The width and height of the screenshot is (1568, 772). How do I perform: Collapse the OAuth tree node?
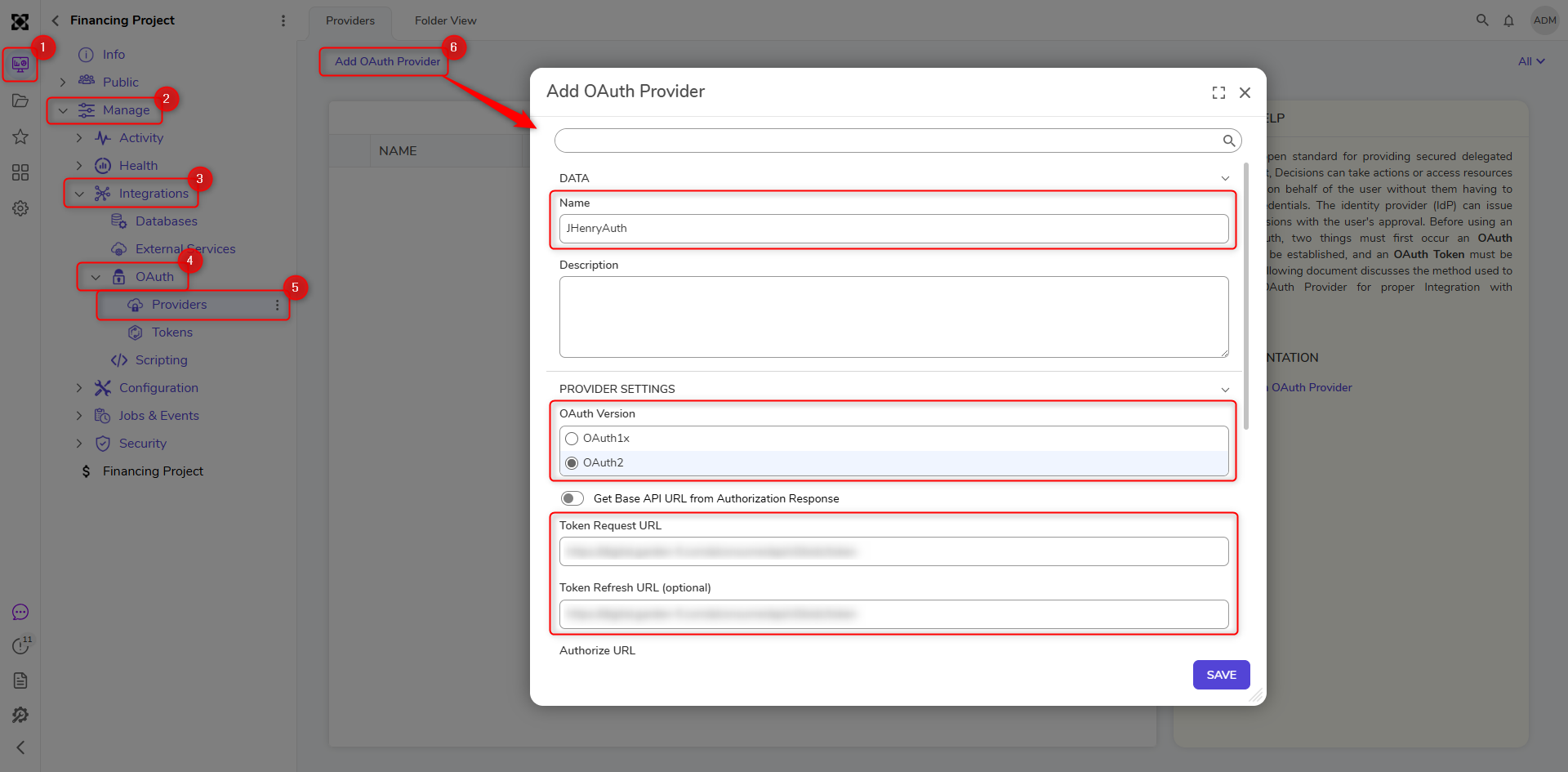point(96,277)
